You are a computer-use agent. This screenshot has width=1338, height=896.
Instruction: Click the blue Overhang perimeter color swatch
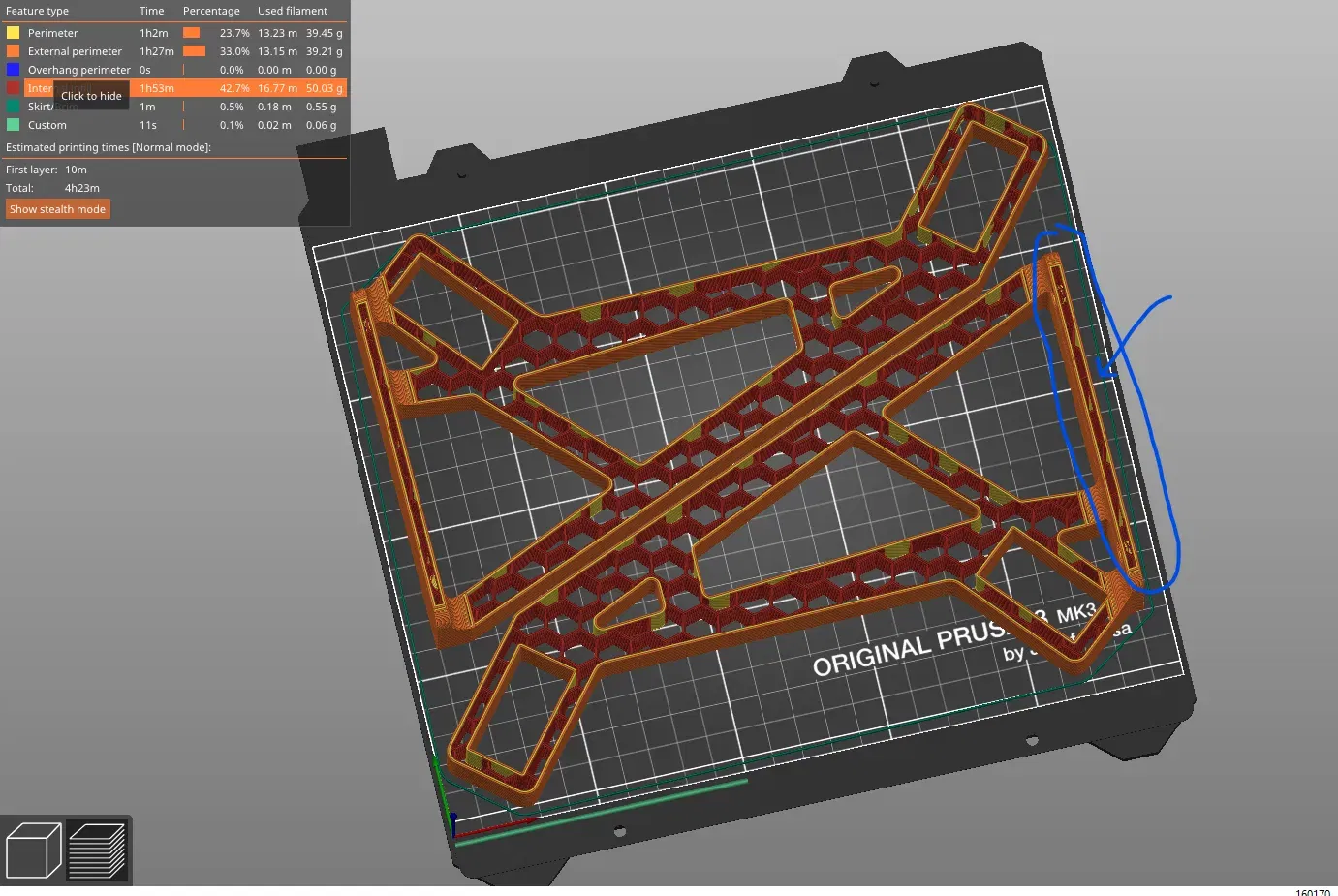pyautogui.click(x=14, y=70)
